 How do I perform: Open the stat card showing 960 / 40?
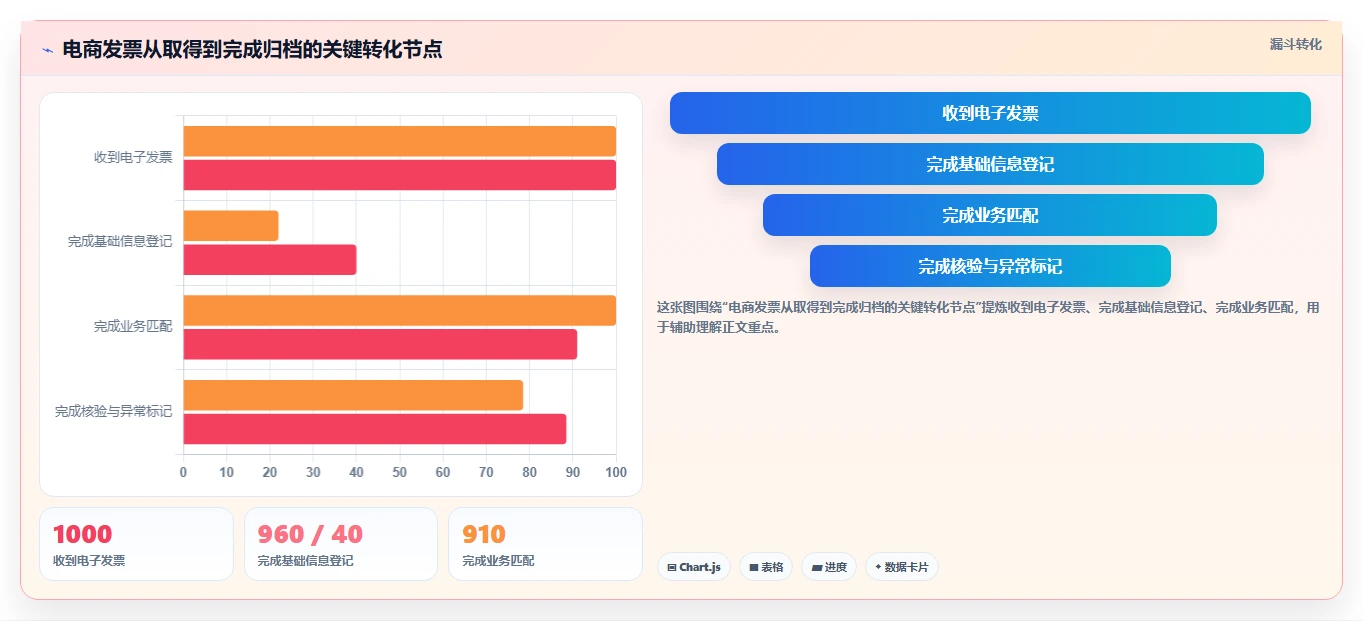tap(341, 544)
